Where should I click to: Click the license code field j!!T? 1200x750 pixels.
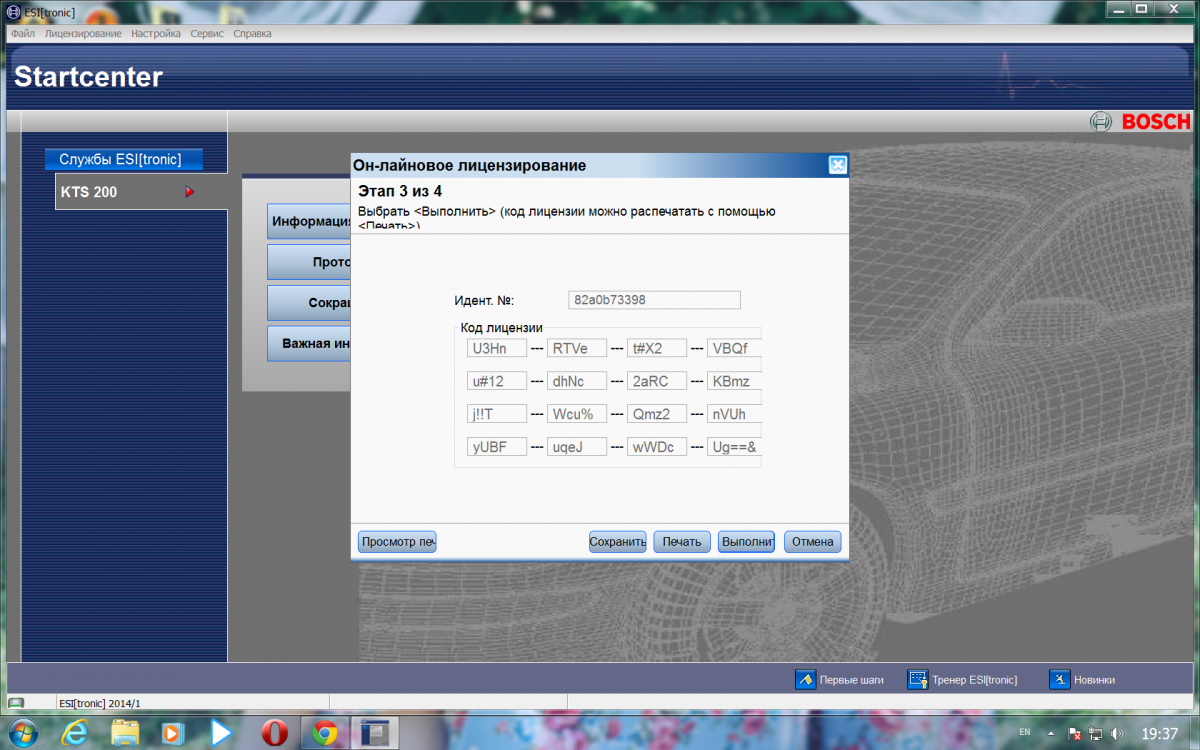497,414
